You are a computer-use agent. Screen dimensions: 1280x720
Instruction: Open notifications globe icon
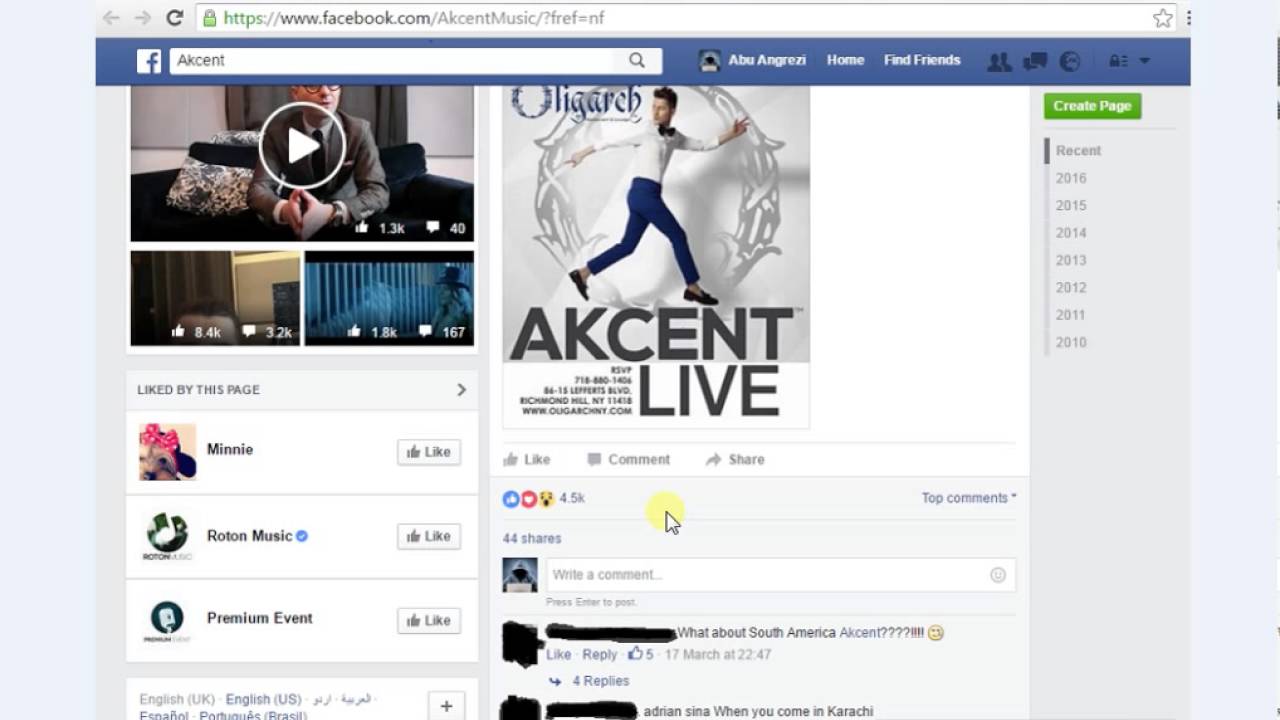(1070, 61)
